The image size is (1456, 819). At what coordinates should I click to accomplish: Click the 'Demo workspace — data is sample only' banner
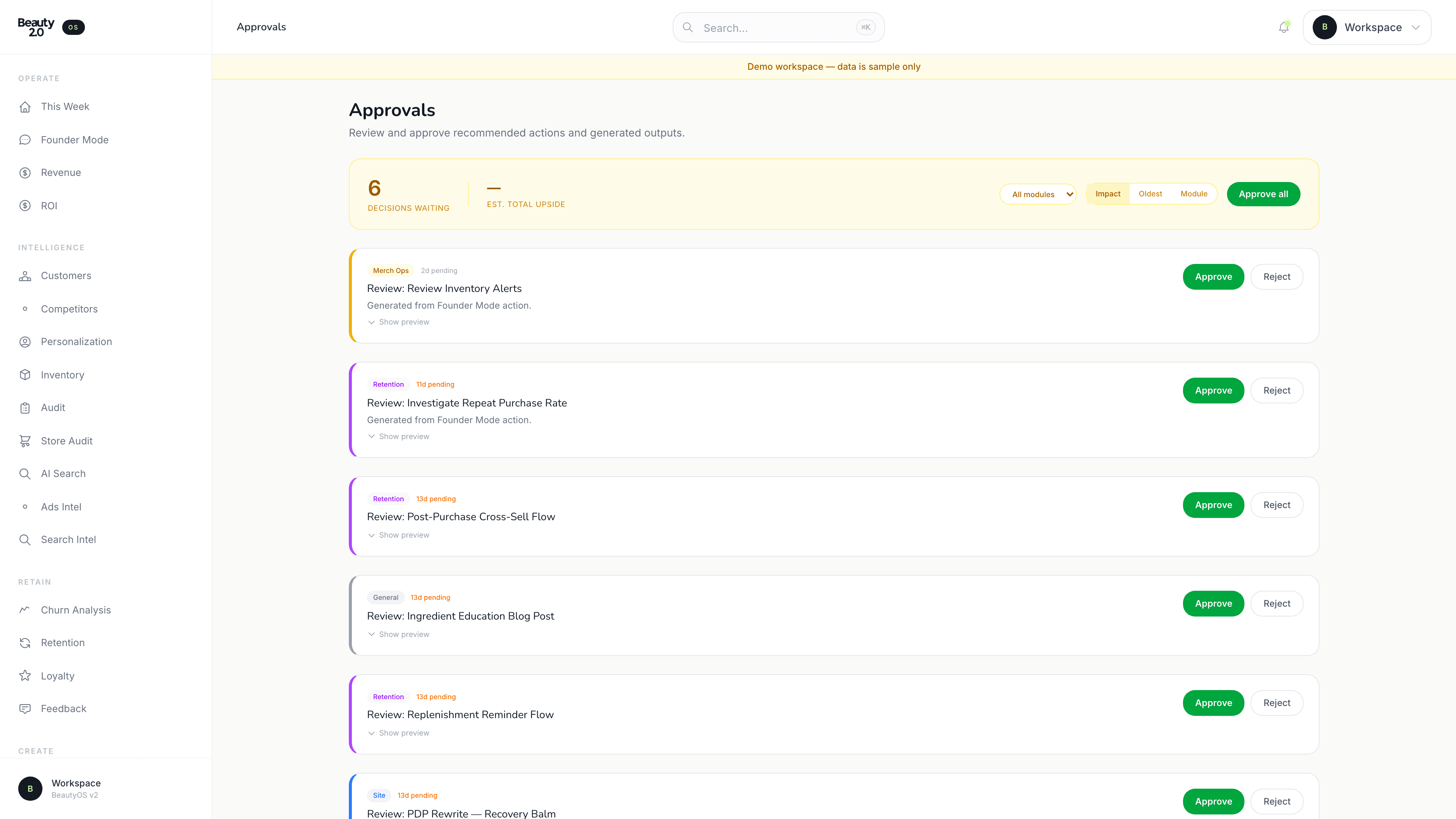pos(834,67)
